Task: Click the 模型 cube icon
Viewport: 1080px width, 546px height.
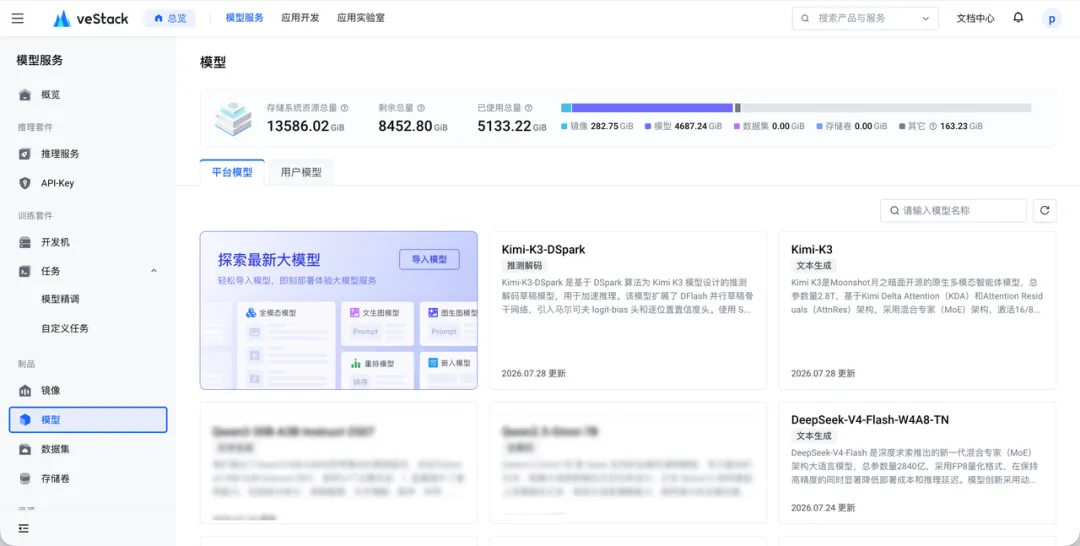Action: (25, 420)
